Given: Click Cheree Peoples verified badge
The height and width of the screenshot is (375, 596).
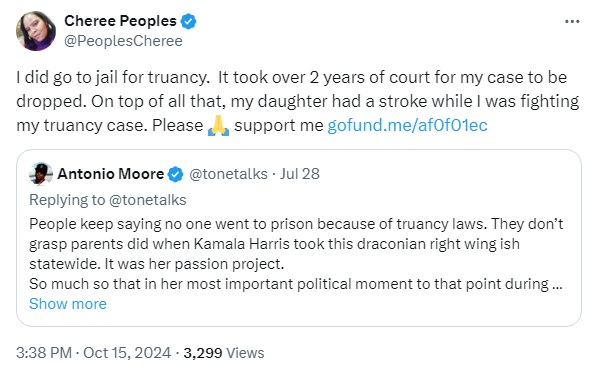Looking at the screenshot, I should pyautogui.click(x=188, y=21).
